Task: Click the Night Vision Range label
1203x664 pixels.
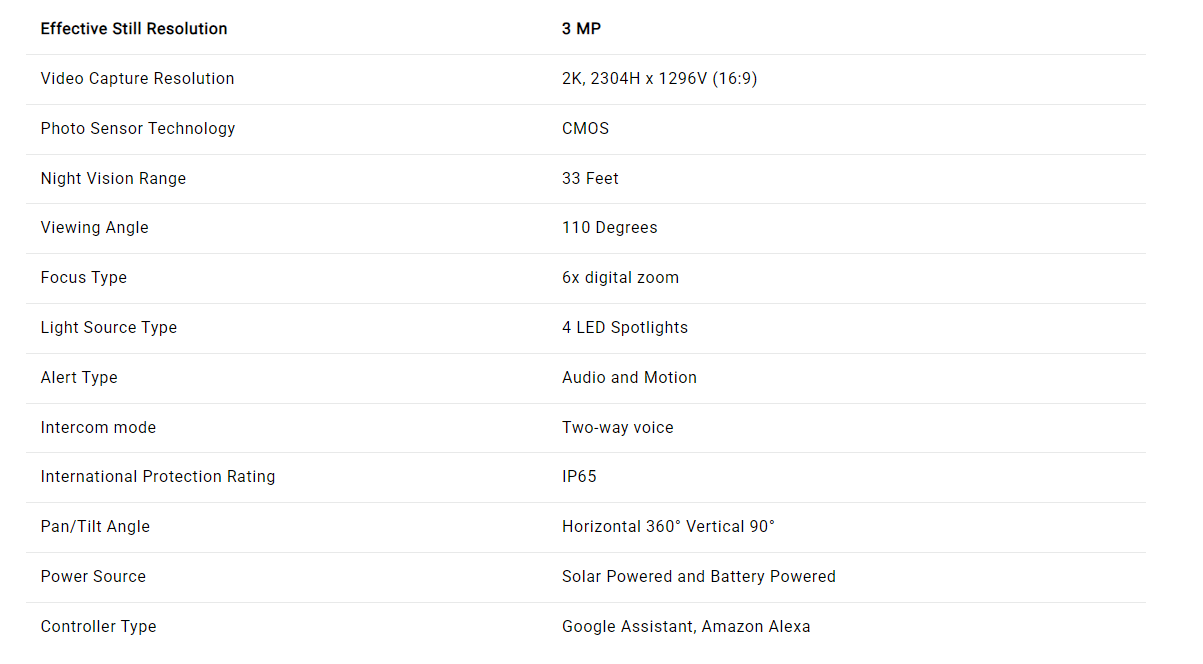Action: [113, 179]
